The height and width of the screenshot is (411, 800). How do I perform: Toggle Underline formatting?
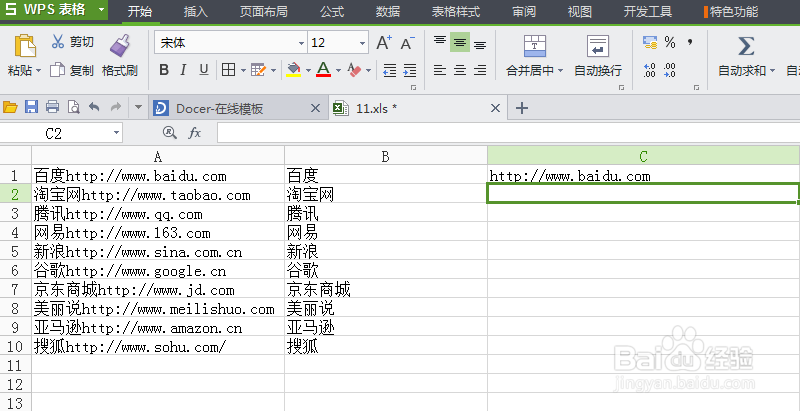204,70
